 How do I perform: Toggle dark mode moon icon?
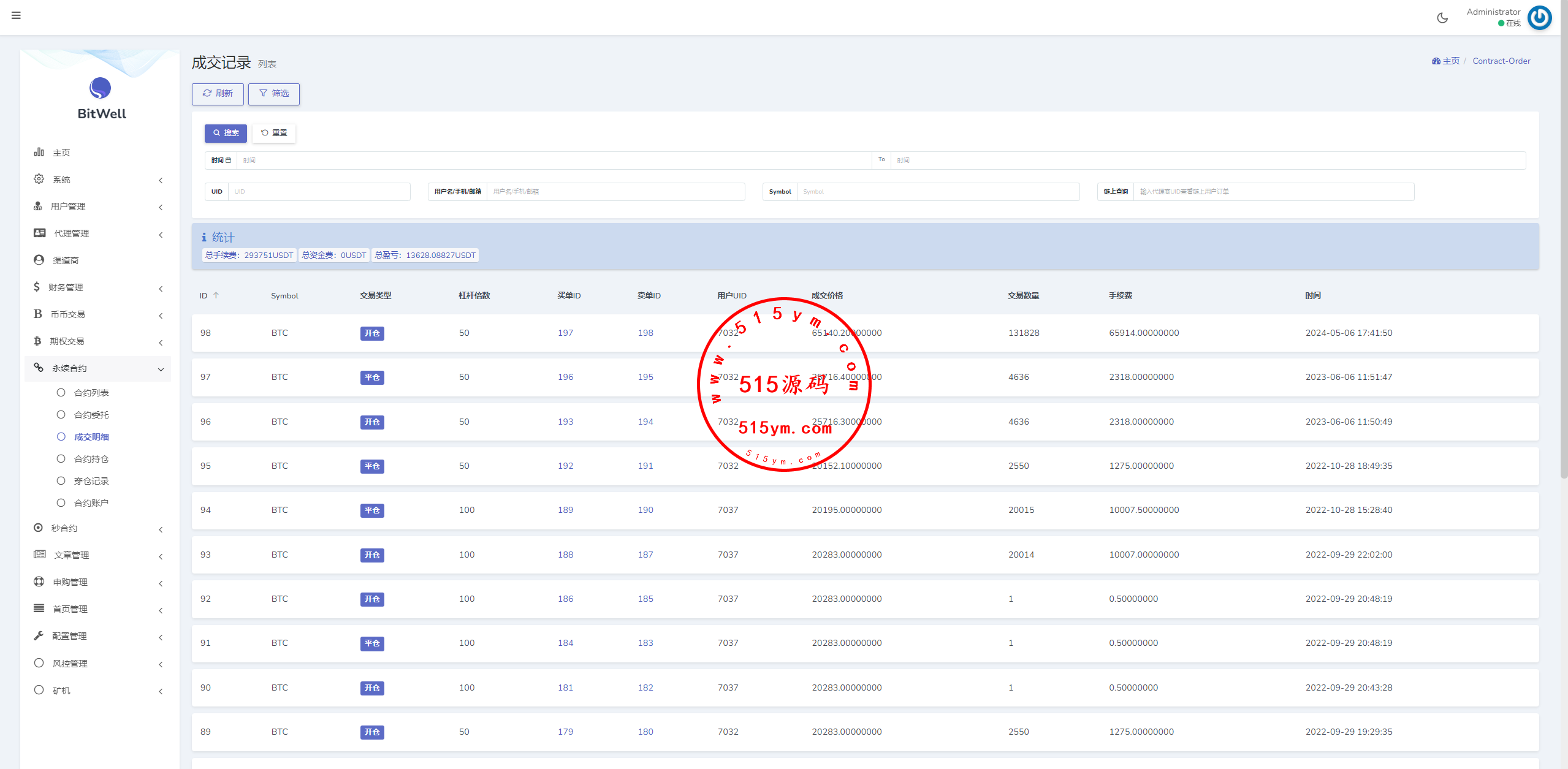point(1442,18)
